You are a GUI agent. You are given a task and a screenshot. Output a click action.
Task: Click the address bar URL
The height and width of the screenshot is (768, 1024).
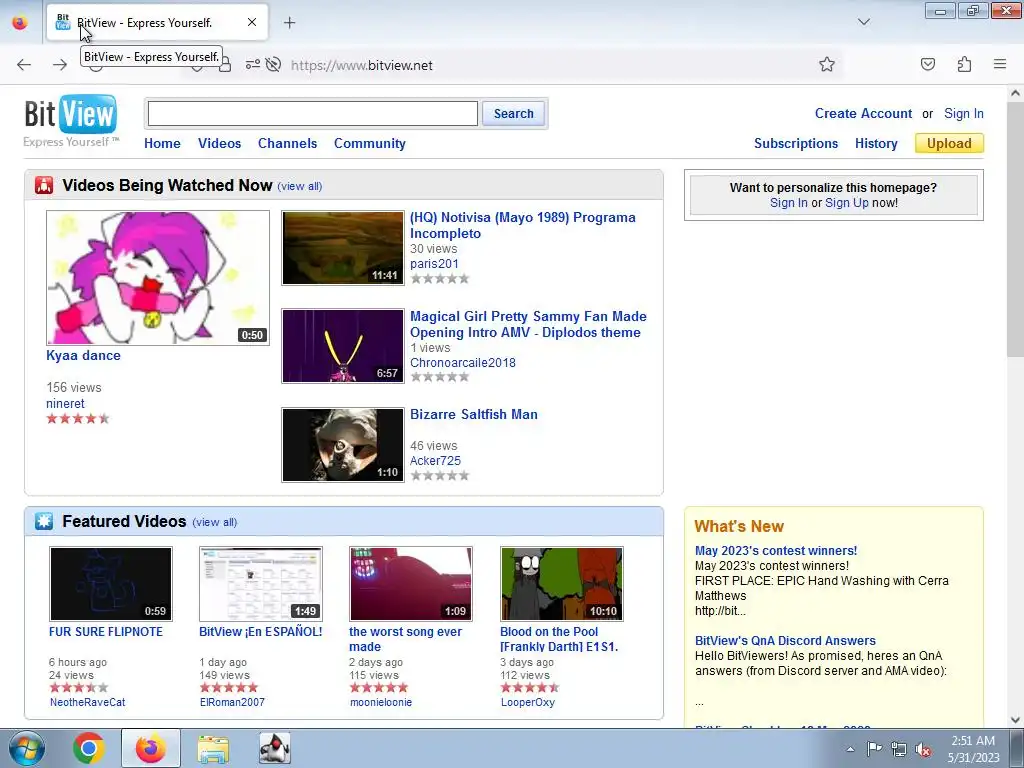click(x=362, y=65)
